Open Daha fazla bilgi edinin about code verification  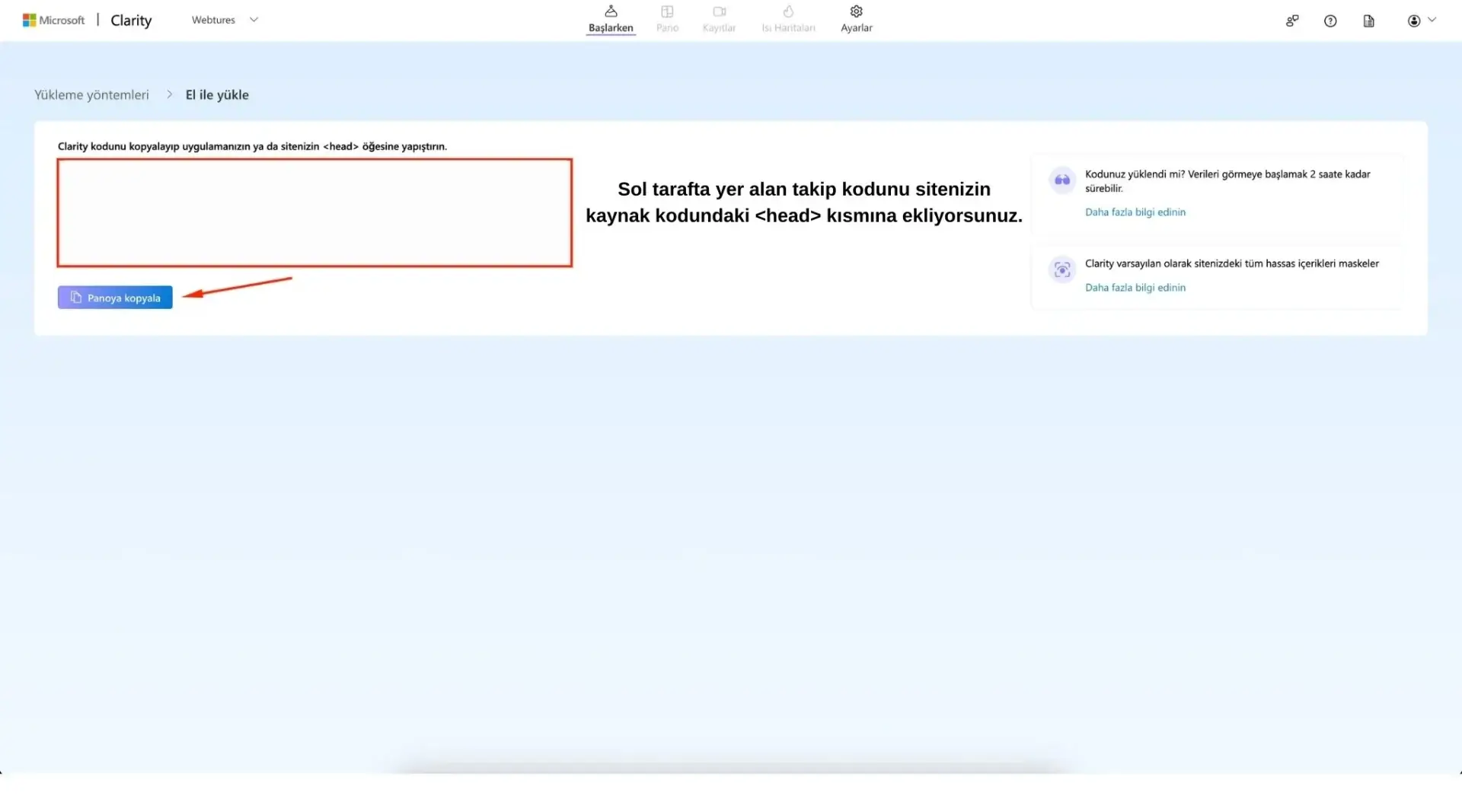point(1135,212)
